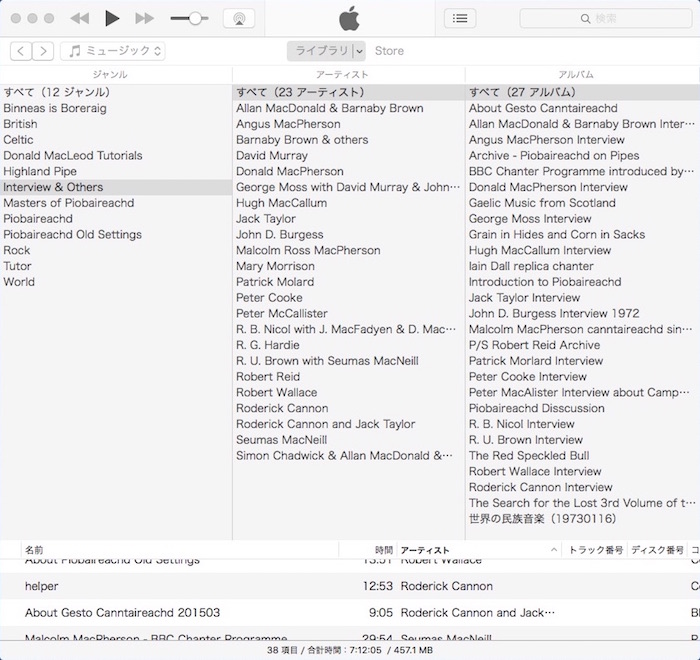700x660 pixels.
Task: Click the forward navigation arrow
Action: tap(44, 51)
